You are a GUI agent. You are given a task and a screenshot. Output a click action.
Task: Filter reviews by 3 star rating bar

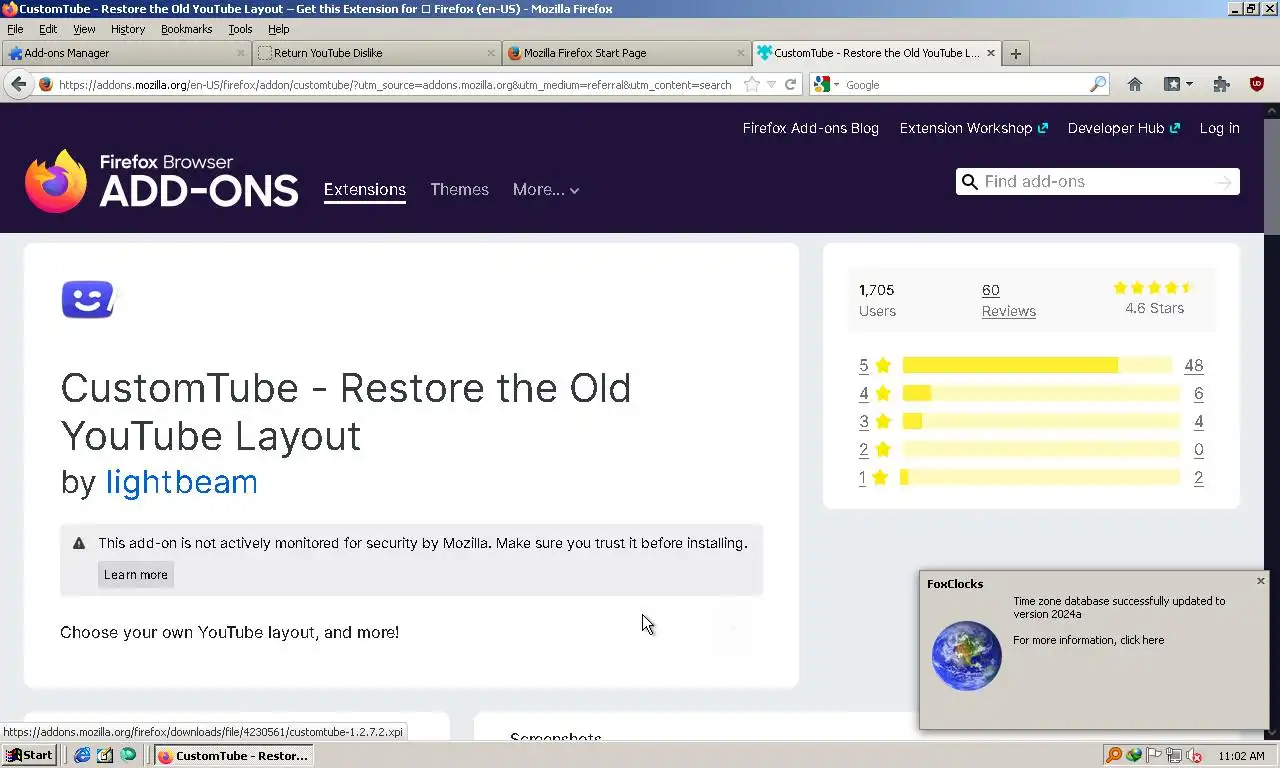pyautogui.click(x=1041, y=421)
